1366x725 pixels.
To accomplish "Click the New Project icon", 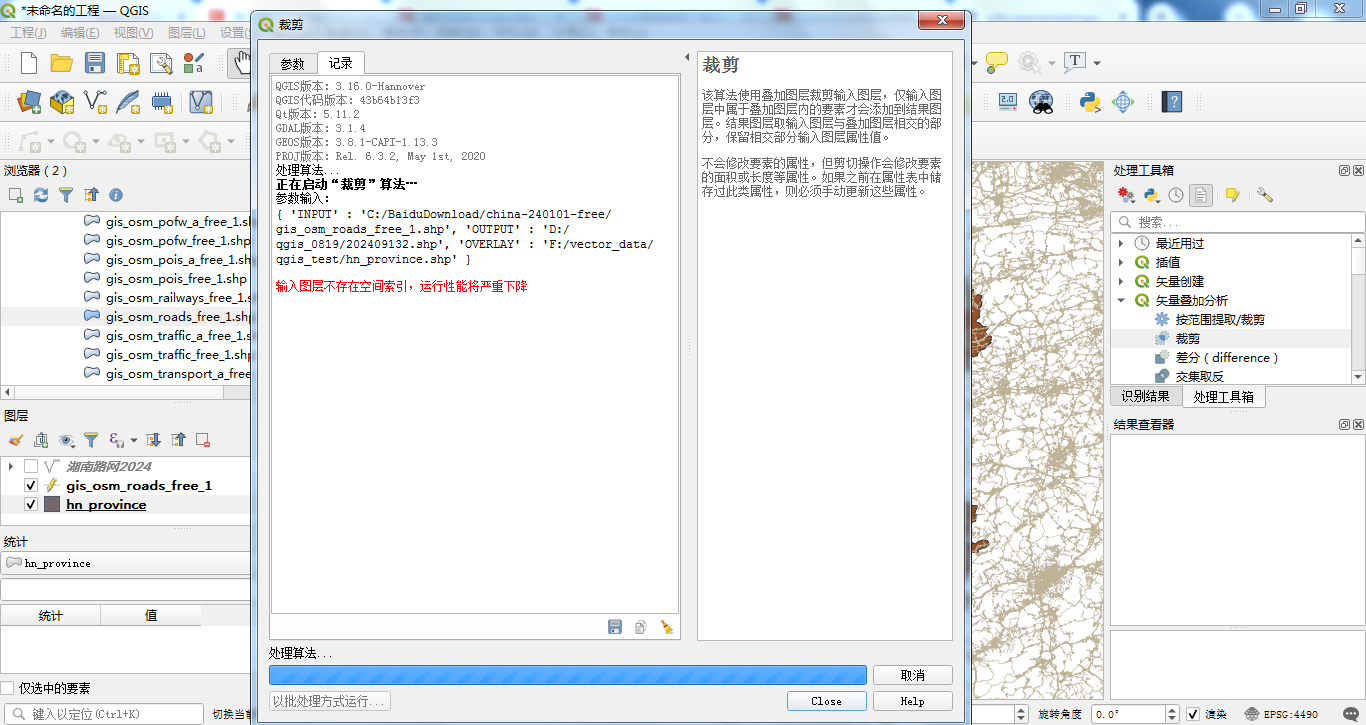I will coord(29,63).
